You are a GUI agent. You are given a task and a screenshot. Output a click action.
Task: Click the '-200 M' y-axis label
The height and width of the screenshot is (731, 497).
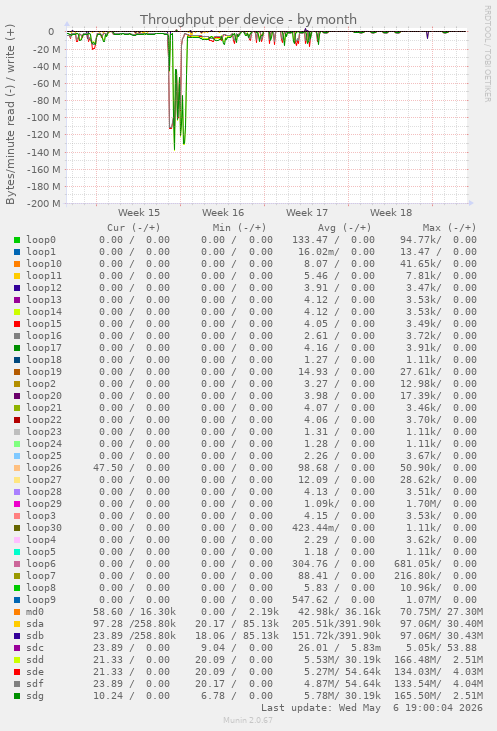pos(43,204)
